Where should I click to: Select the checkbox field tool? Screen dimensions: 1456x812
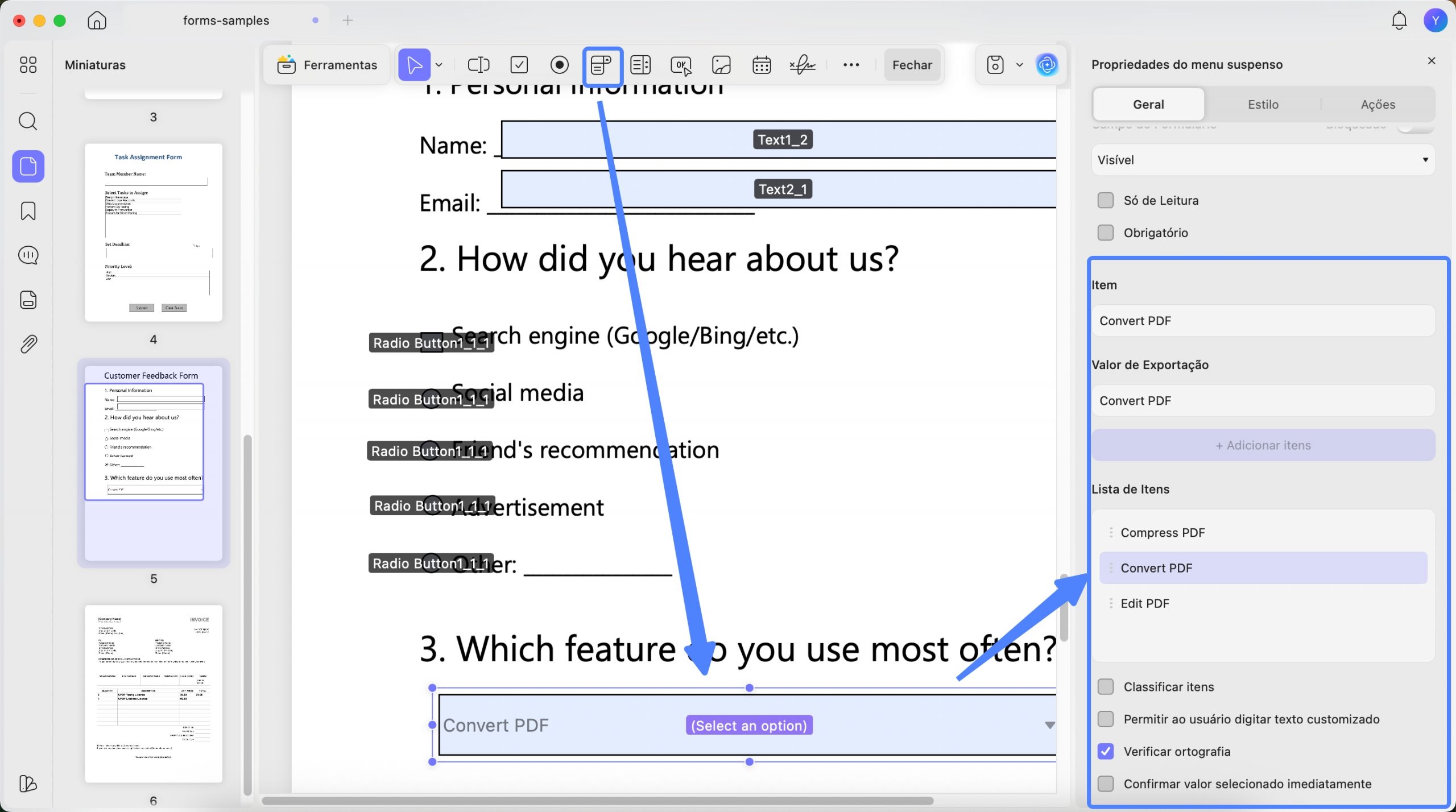pos(519,65)
